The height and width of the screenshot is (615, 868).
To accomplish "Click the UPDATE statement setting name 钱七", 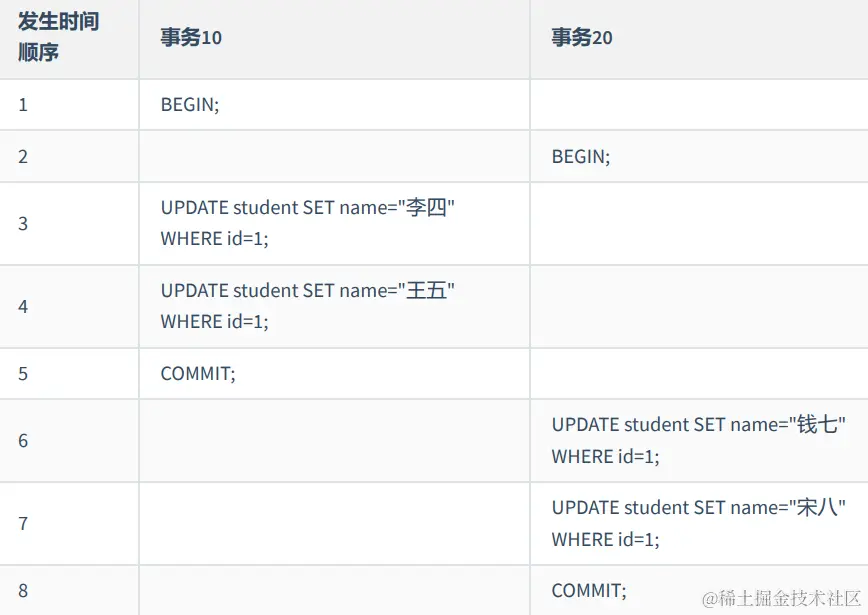I will coord(698,440).
